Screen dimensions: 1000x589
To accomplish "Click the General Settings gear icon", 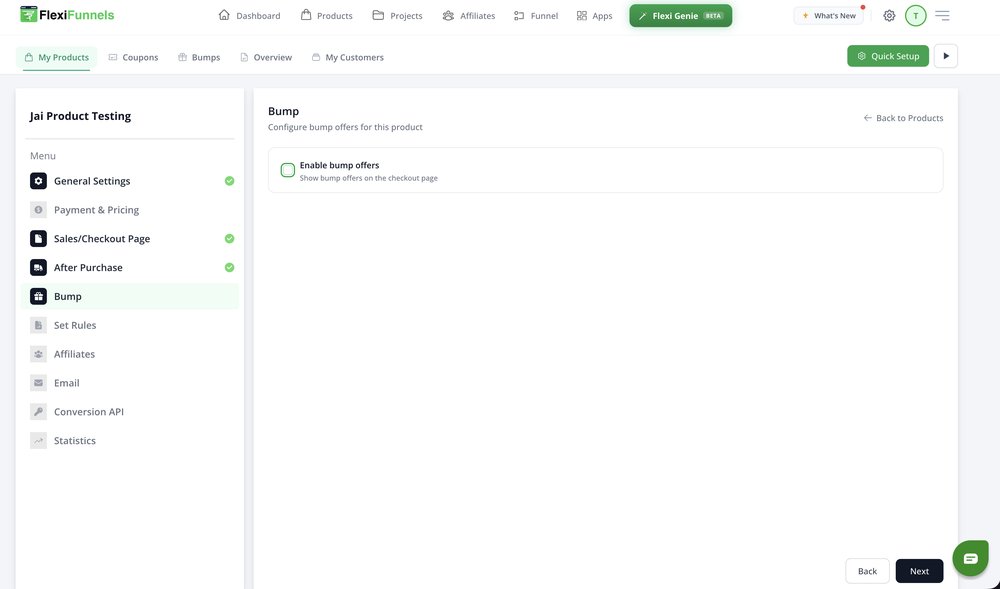I will pos(38,181).
